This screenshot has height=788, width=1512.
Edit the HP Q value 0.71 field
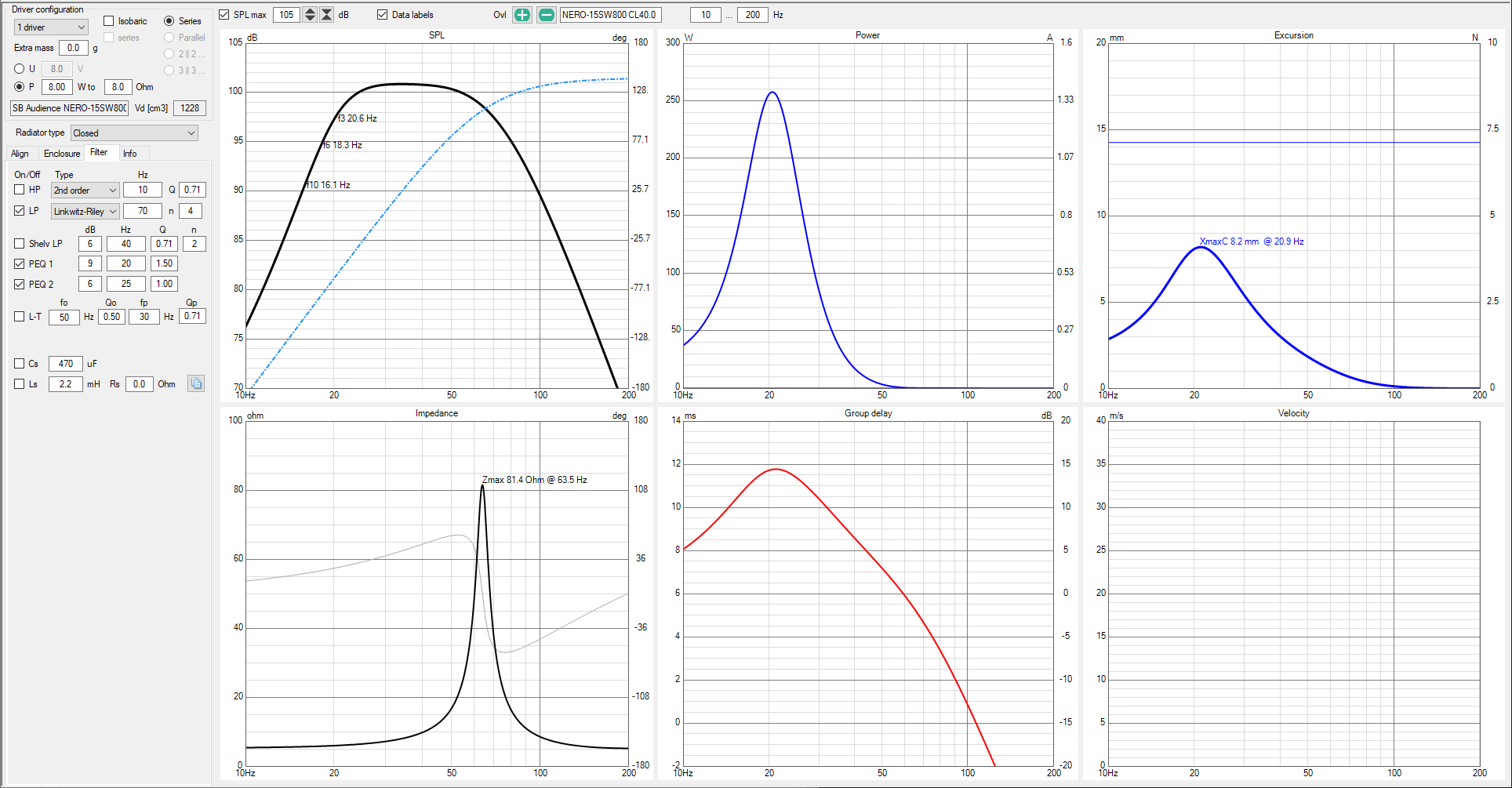[192, 190]
